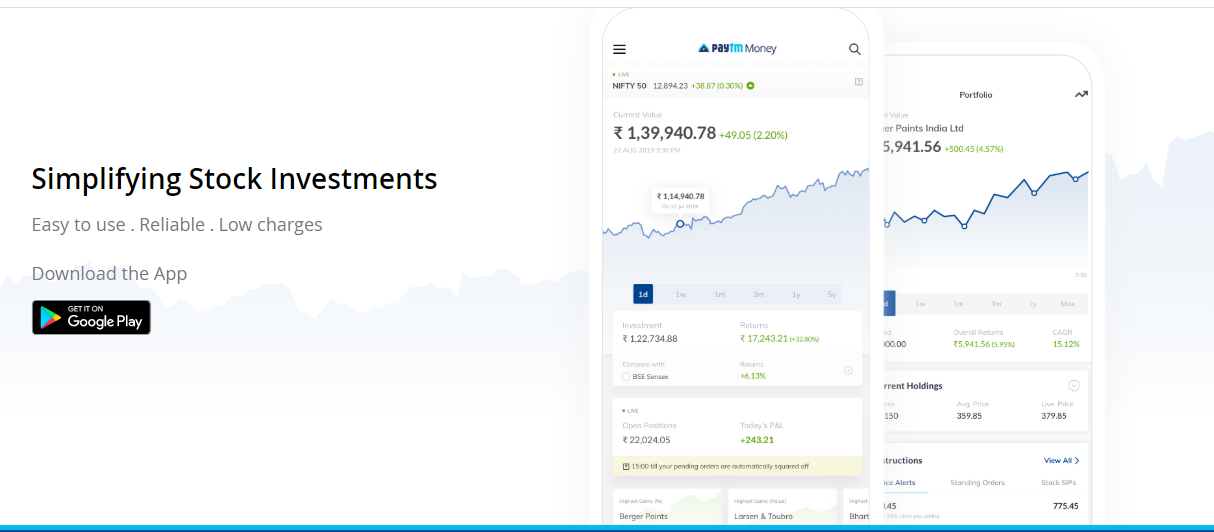
Task: Tick the BSE Sensex compare checkbox
Action: [x=626, y=377]
